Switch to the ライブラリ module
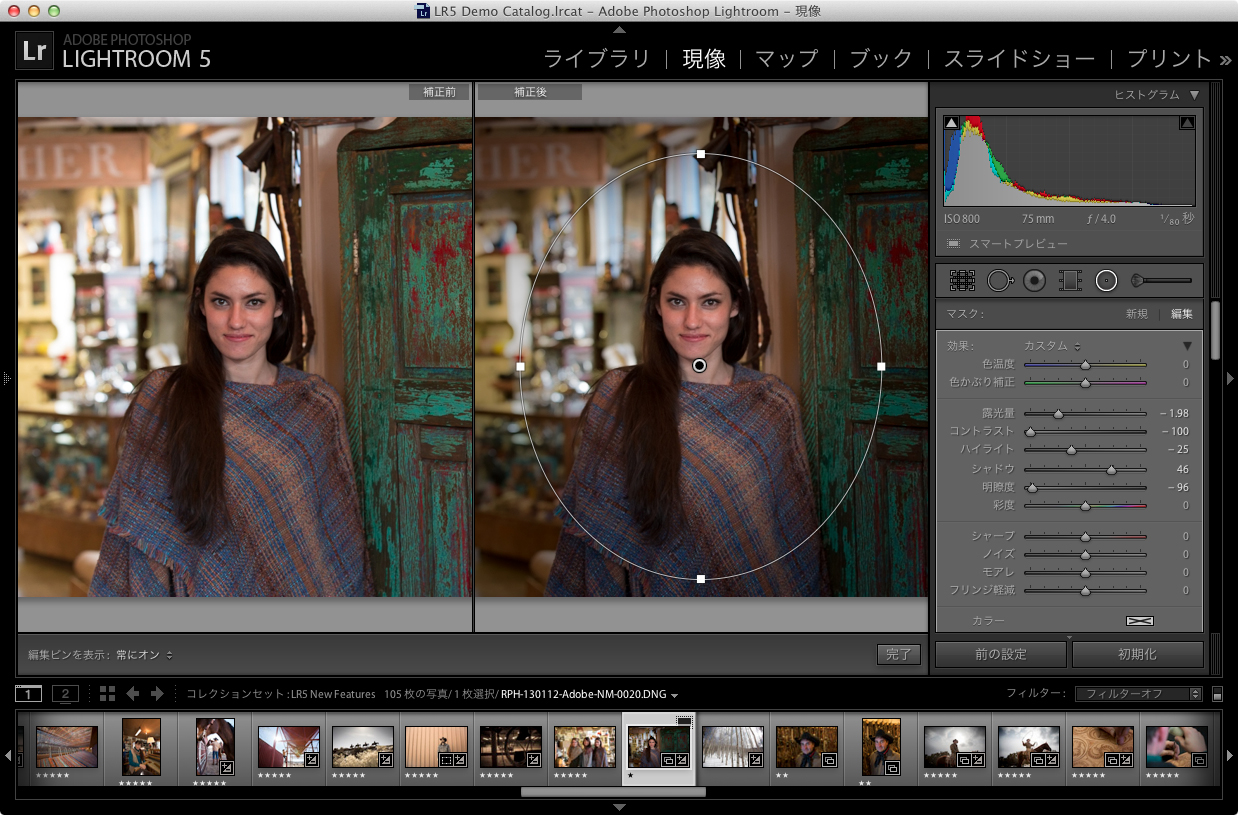The width and height of the screenshot is (1238, 815). coord(596,59)
